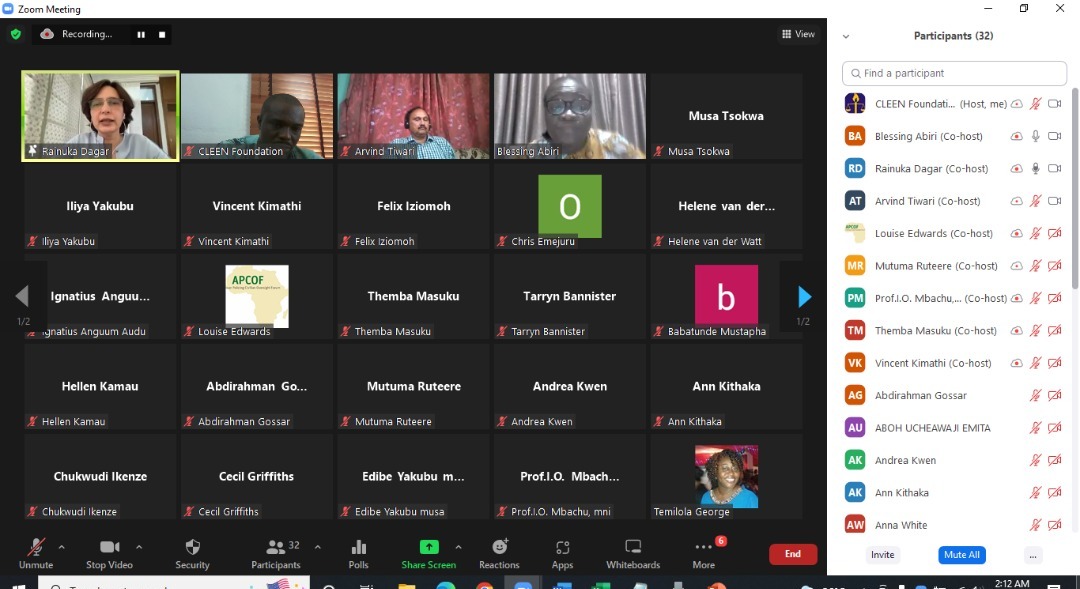Screen dimensions: 1080x589
Task: Toggle Vincent Kimathi's video-off icon in list
Action: pos(1055,363)
